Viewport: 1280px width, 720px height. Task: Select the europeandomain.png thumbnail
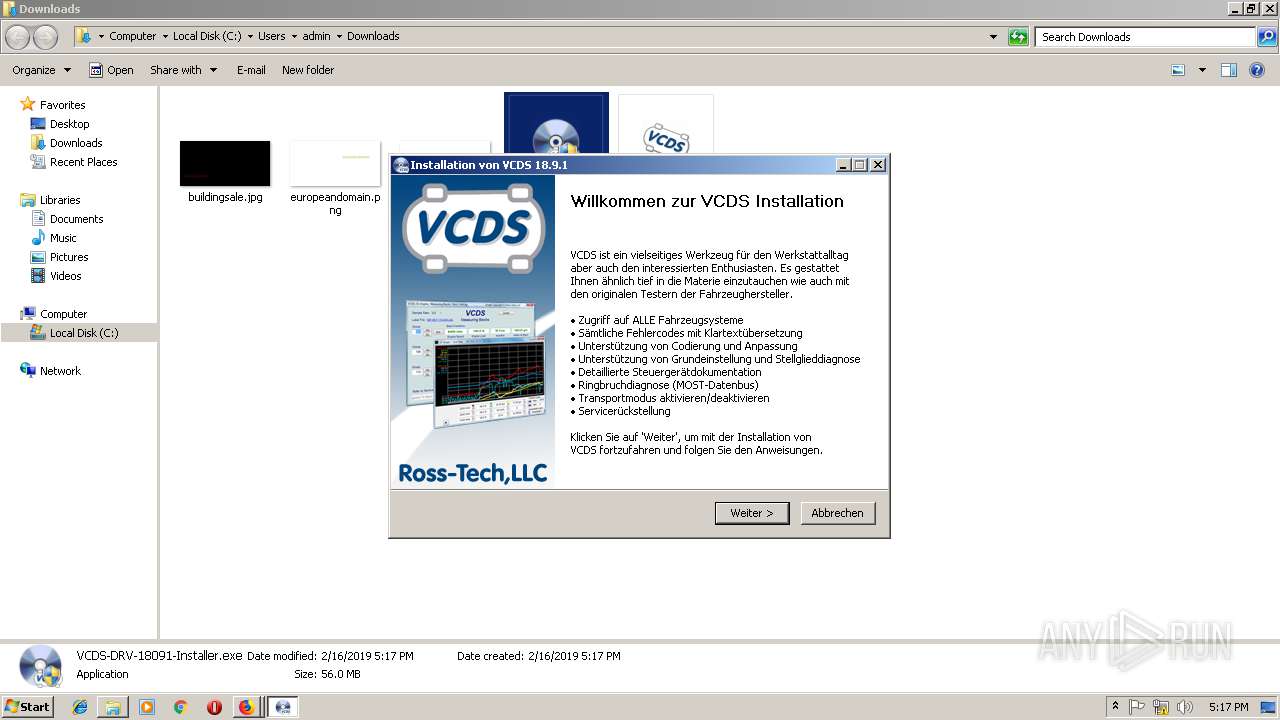(x=335, y=163)
